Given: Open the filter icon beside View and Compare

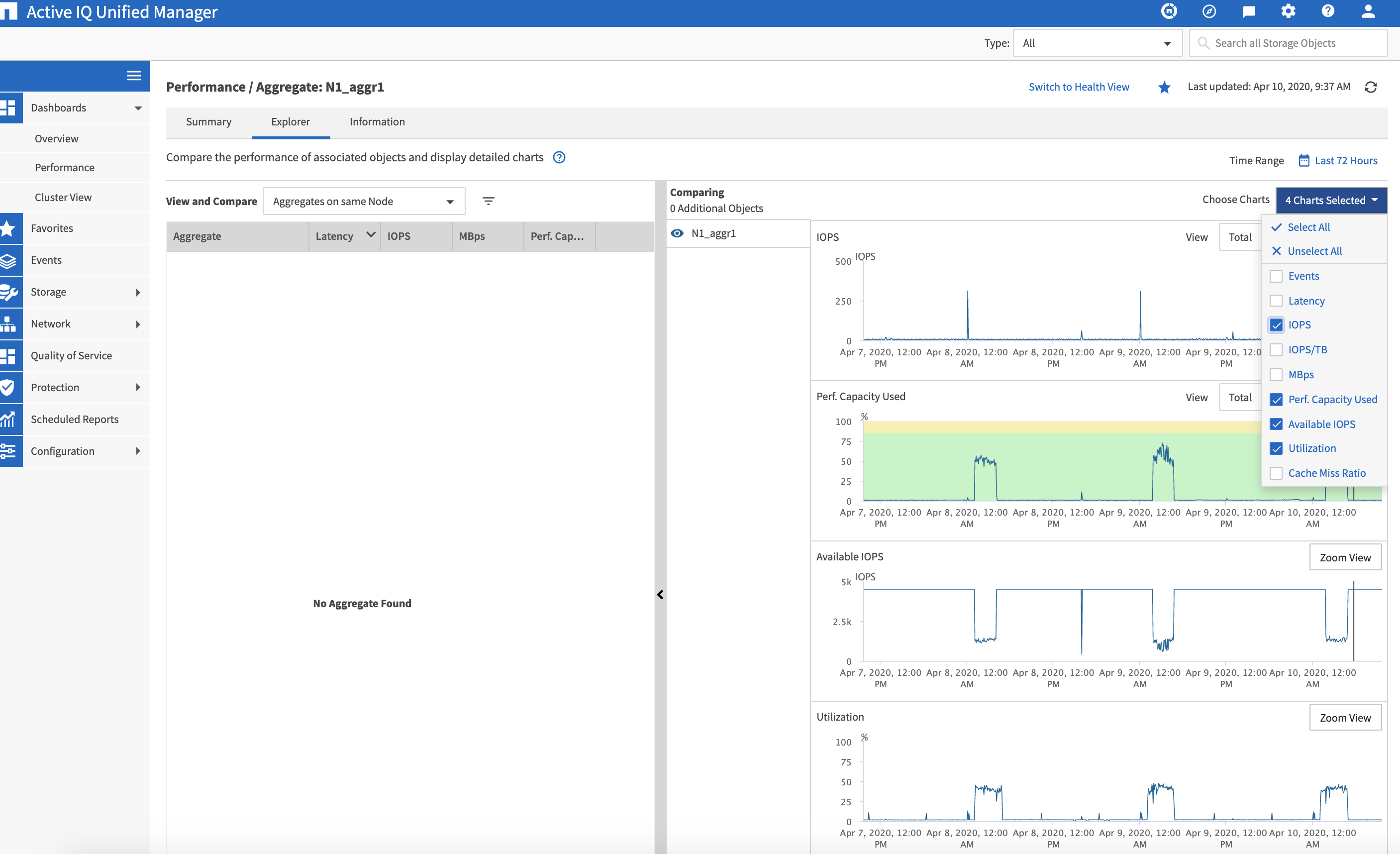Looking at the screenshot, I should click(x=488, y=201).
